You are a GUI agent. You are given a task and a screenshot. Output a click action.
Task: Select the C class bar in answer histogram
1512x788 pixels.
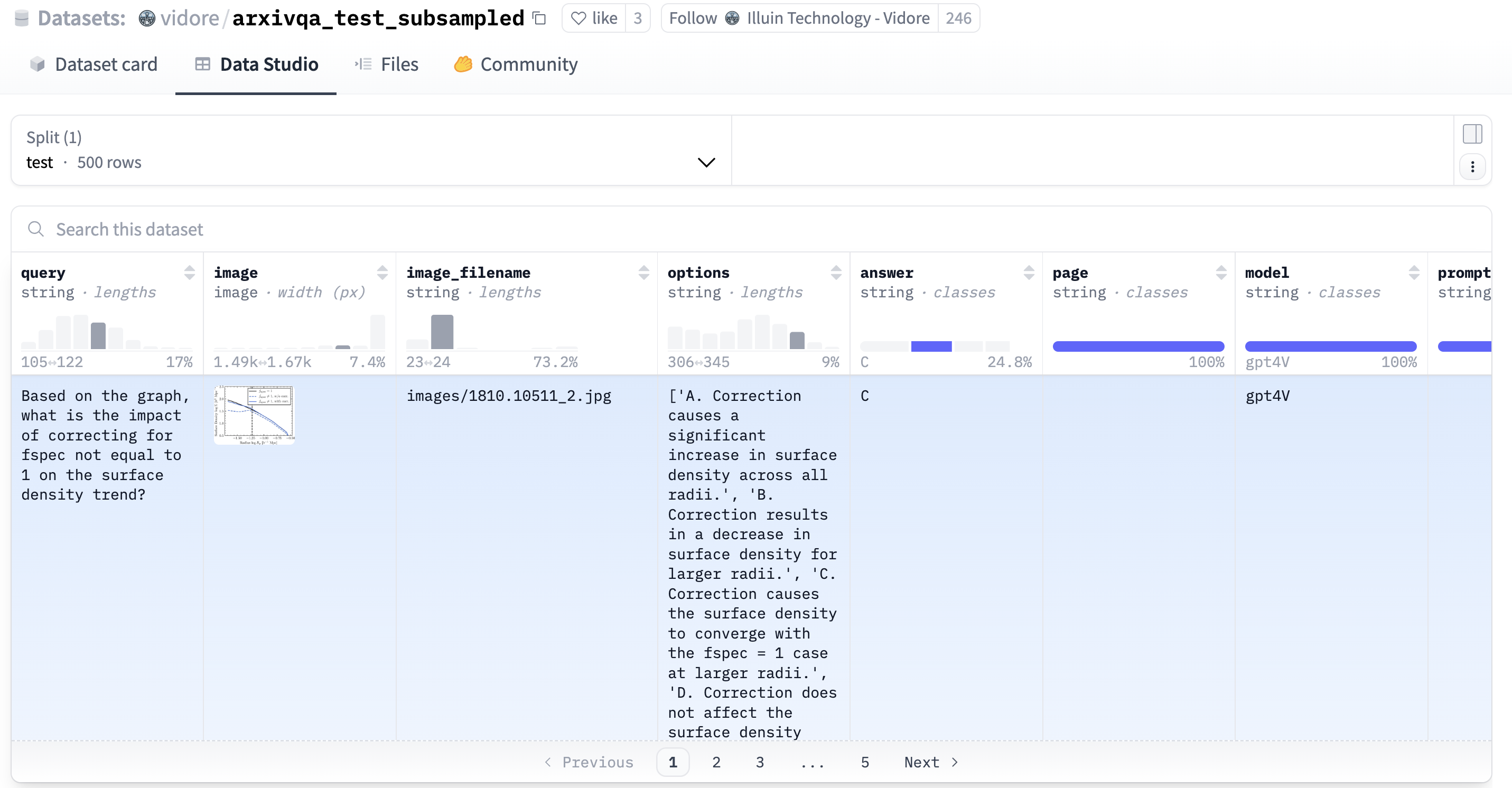pyautogui.click(x=931, y=346)
